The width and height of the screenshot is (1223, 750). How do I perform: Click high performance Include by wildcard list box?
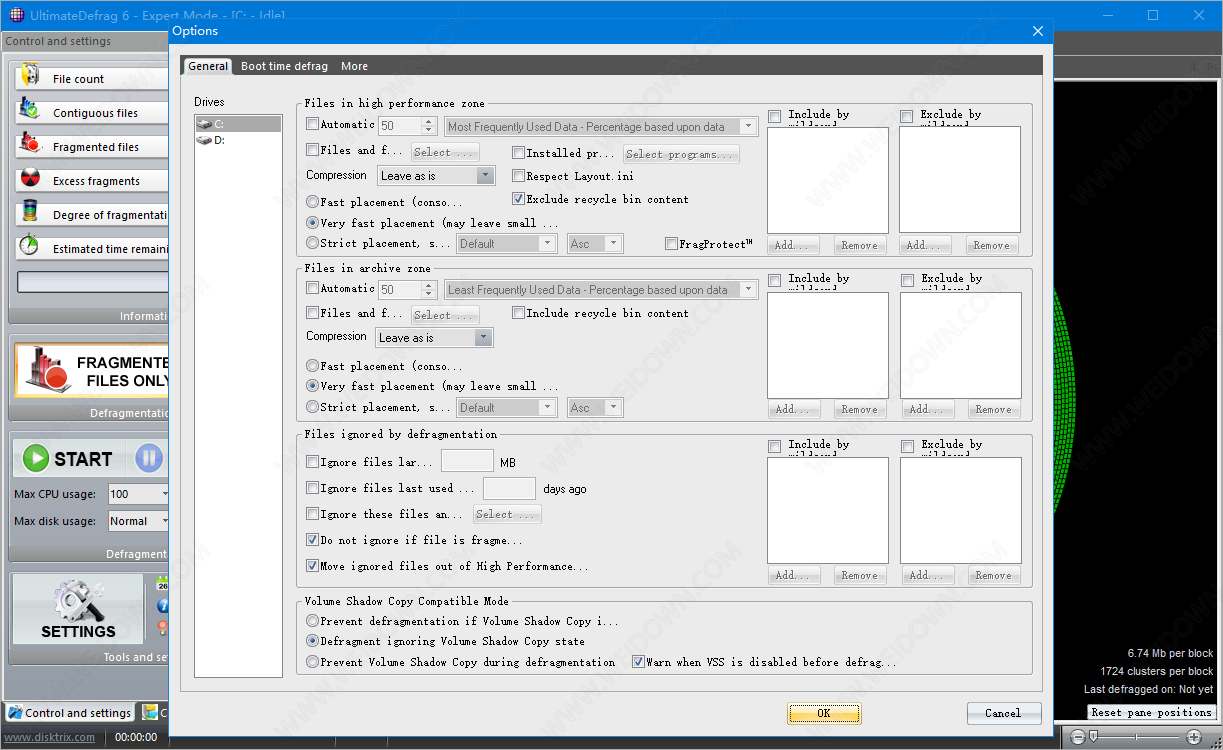click(828, 180)
